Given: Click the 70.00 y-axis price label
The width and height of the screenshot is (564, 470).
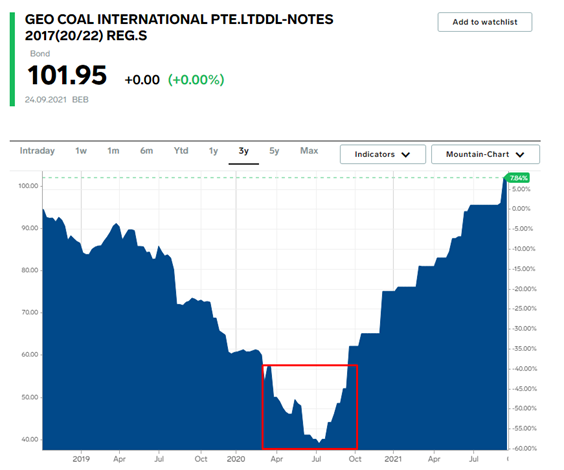Looking at the screenshot, I should tap(29, 312).
